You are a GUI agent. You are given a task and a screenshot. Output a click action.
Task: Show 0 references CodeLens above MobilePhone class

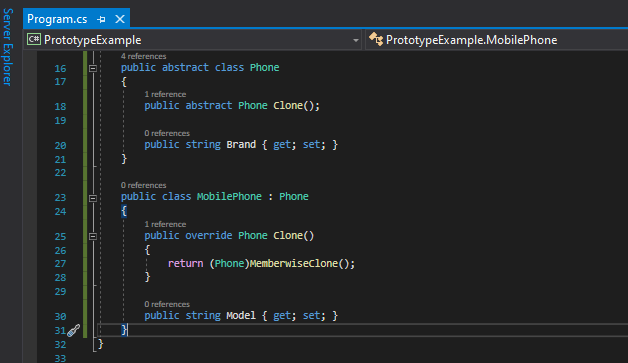(143, 186)
